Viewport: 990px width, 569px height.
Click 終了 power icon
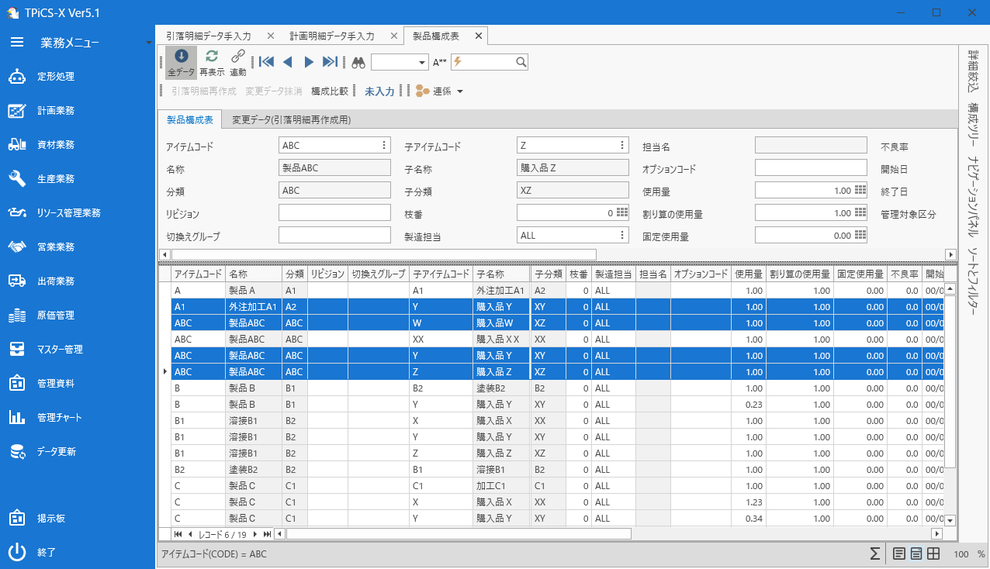pyautogui.click(x=17, y=553)
